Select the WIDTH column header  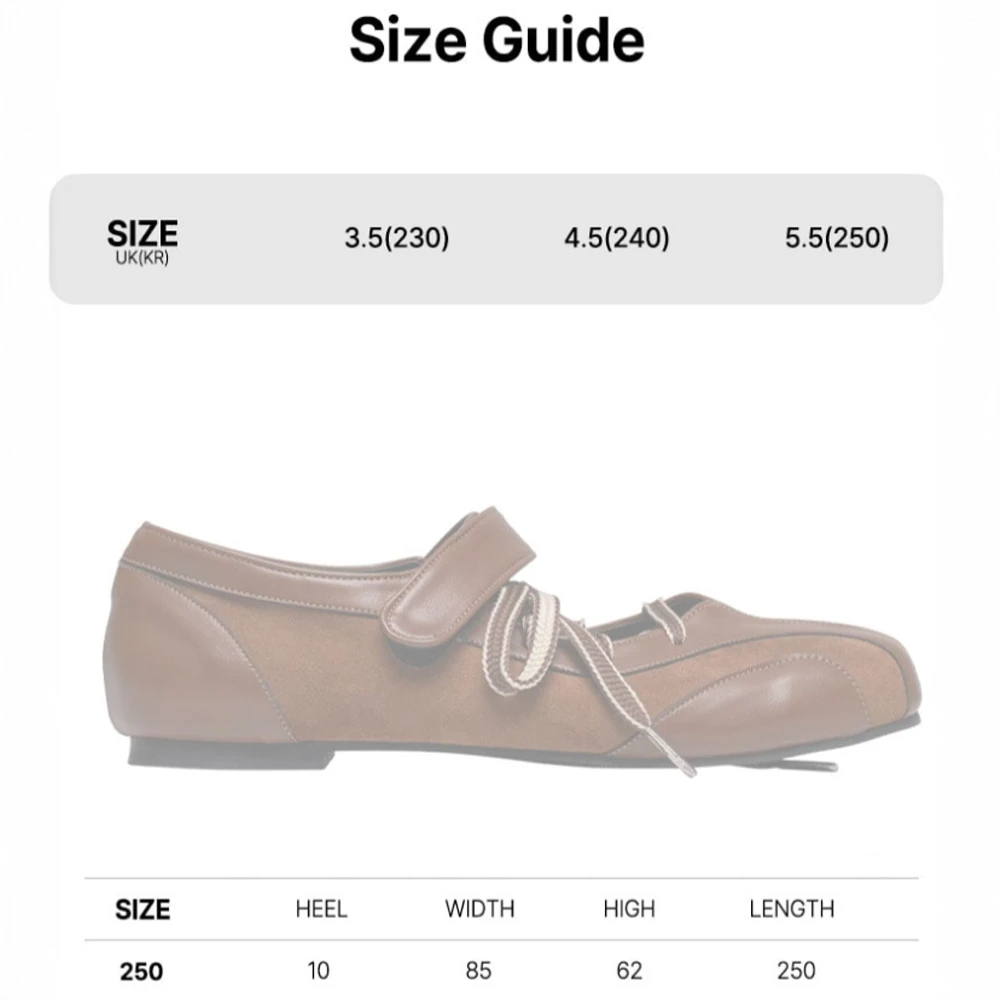(x=480, y=909)
